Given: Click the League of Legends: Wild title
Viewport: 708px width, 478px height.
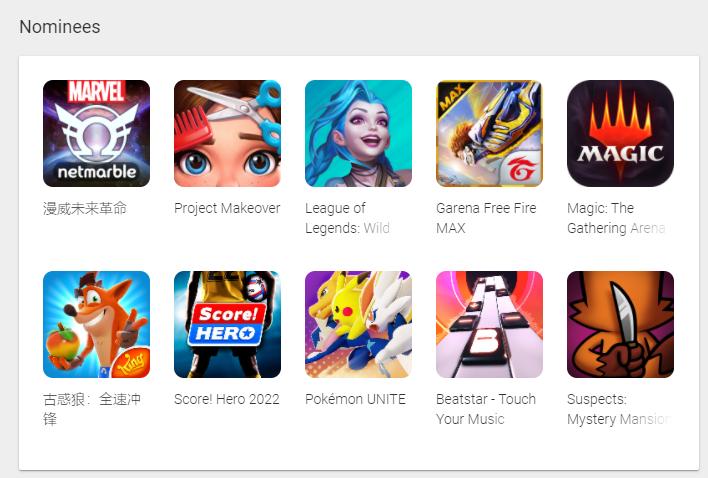Looking at the screenshot, I should tap(347, 218).
